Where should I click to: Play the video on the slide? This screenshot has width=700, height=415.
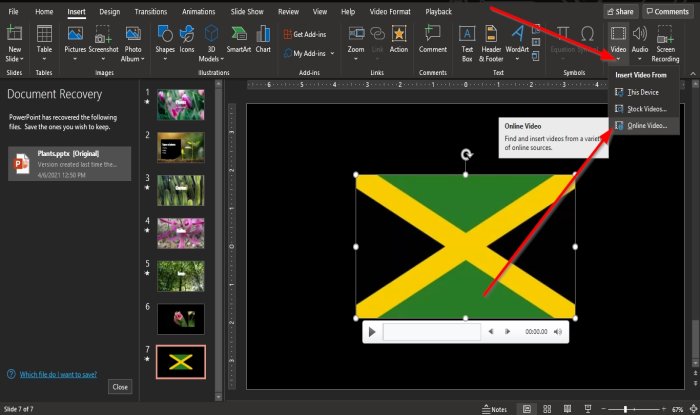[372, 331]
